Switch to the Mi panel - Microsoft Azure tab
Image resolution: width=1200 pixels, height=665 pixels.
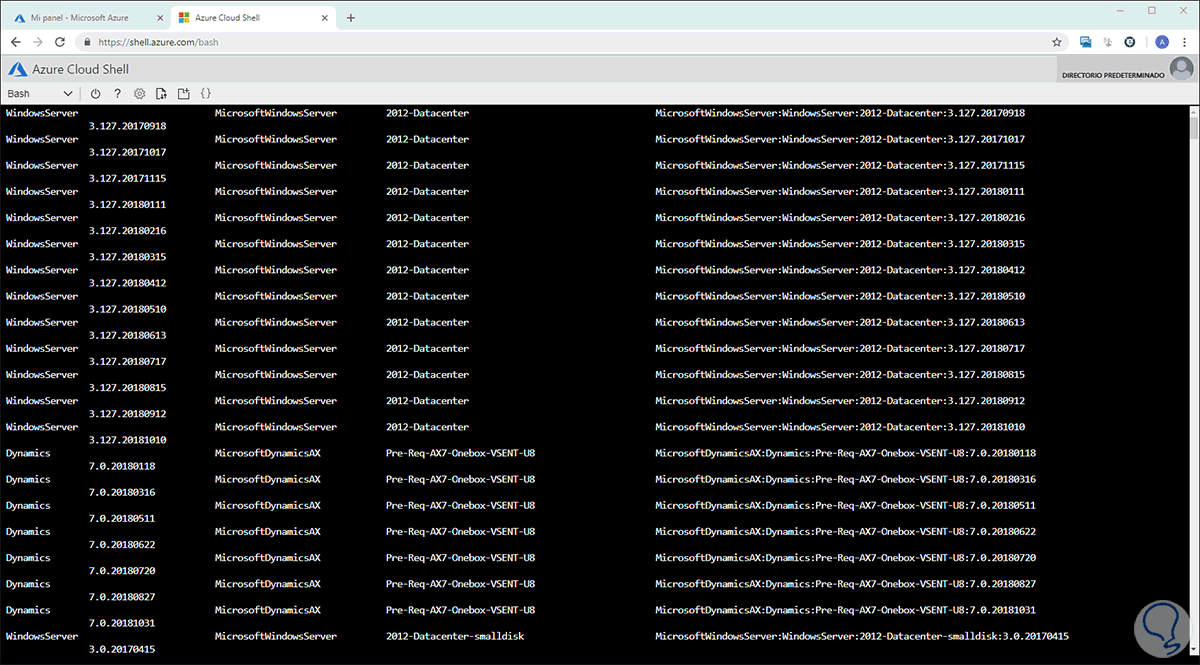[x=85, y=18]
